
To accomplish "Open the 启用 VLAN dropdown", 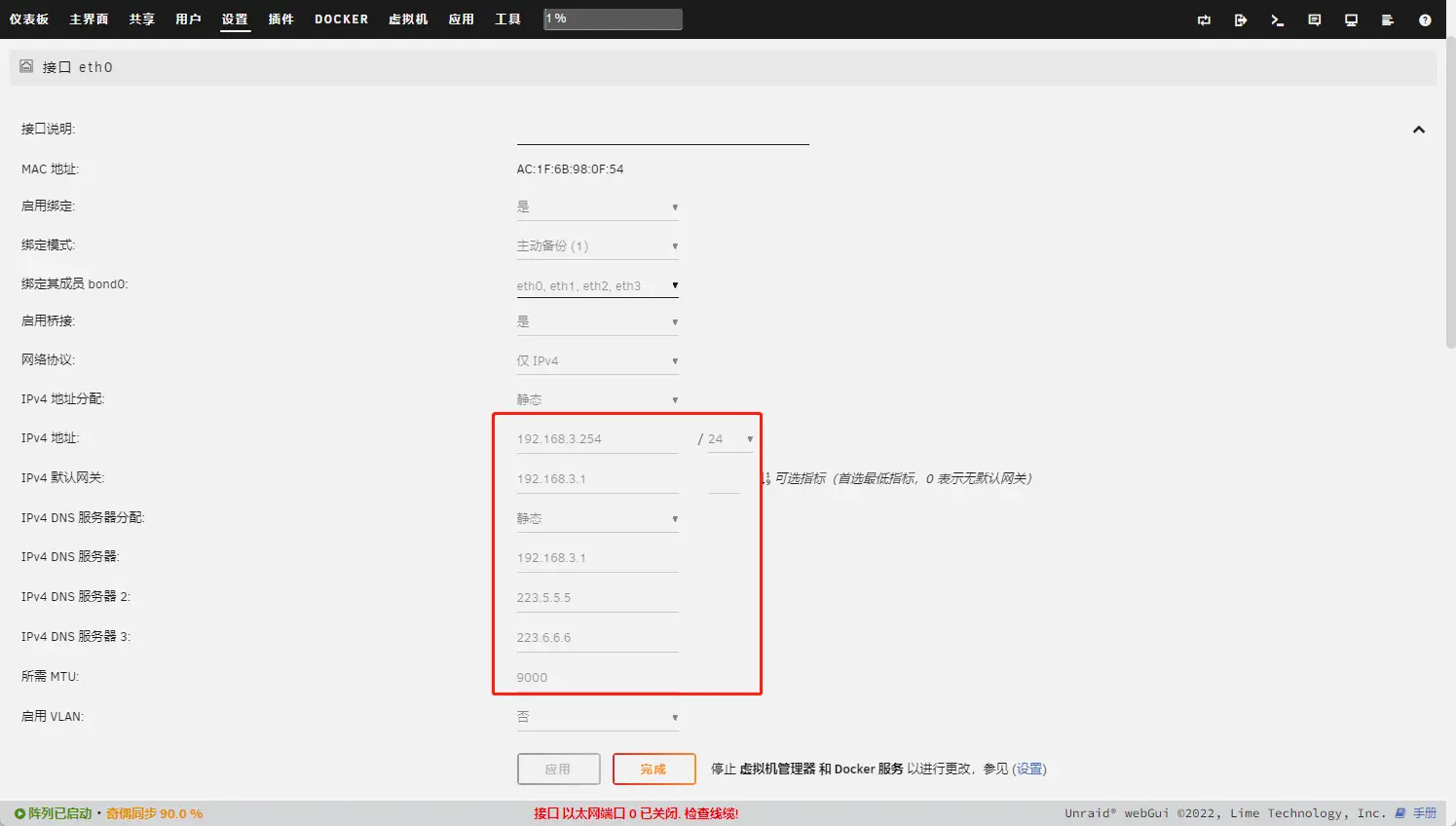I will pos(597,717).
